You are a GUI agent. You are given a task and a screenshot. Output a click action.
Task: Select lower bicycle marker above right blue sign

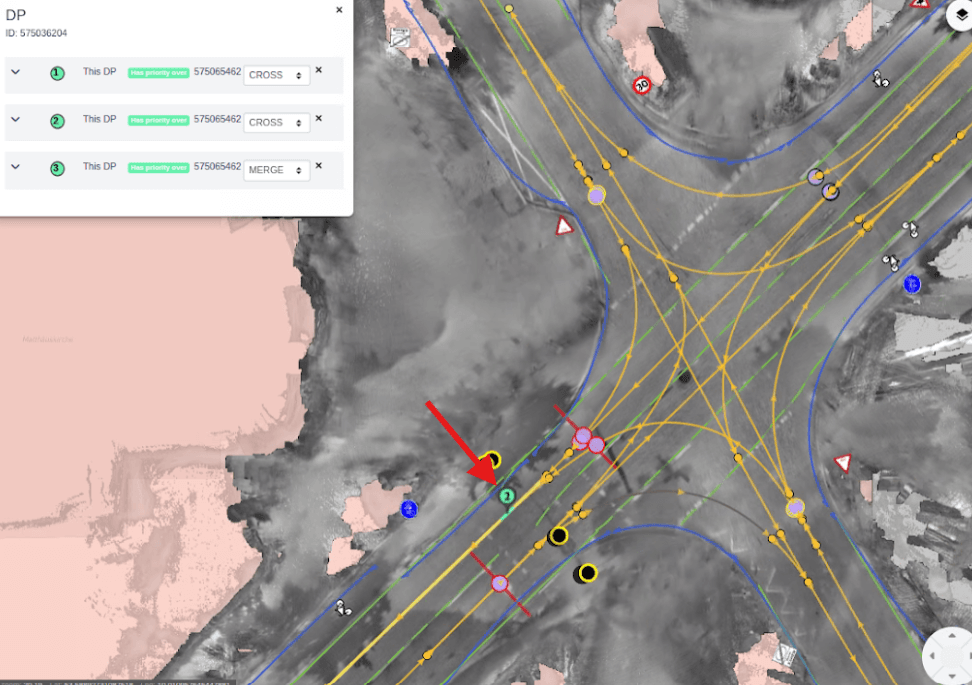point(891,263)
